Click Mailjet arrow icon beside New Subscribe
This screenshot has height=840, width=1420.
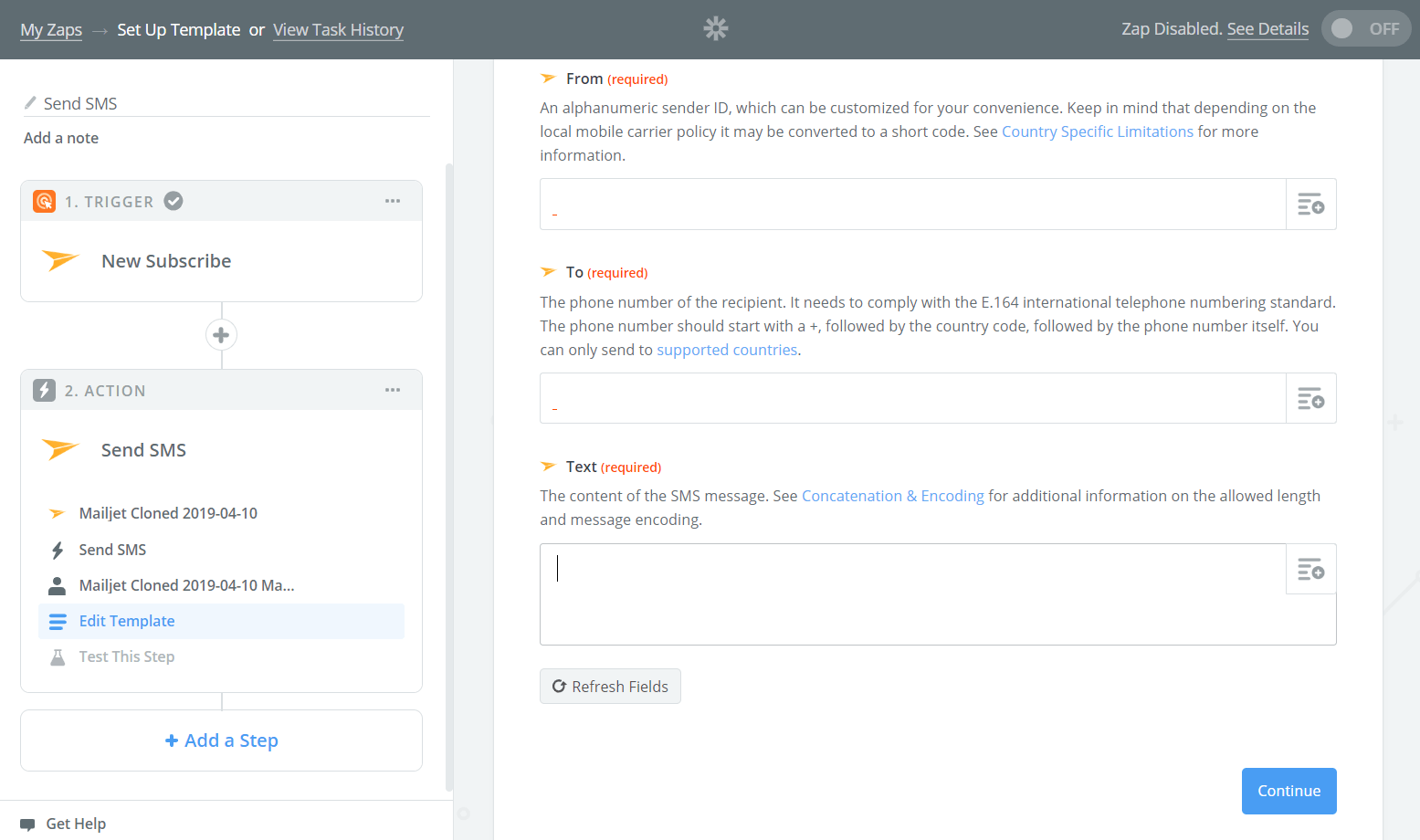60,260
